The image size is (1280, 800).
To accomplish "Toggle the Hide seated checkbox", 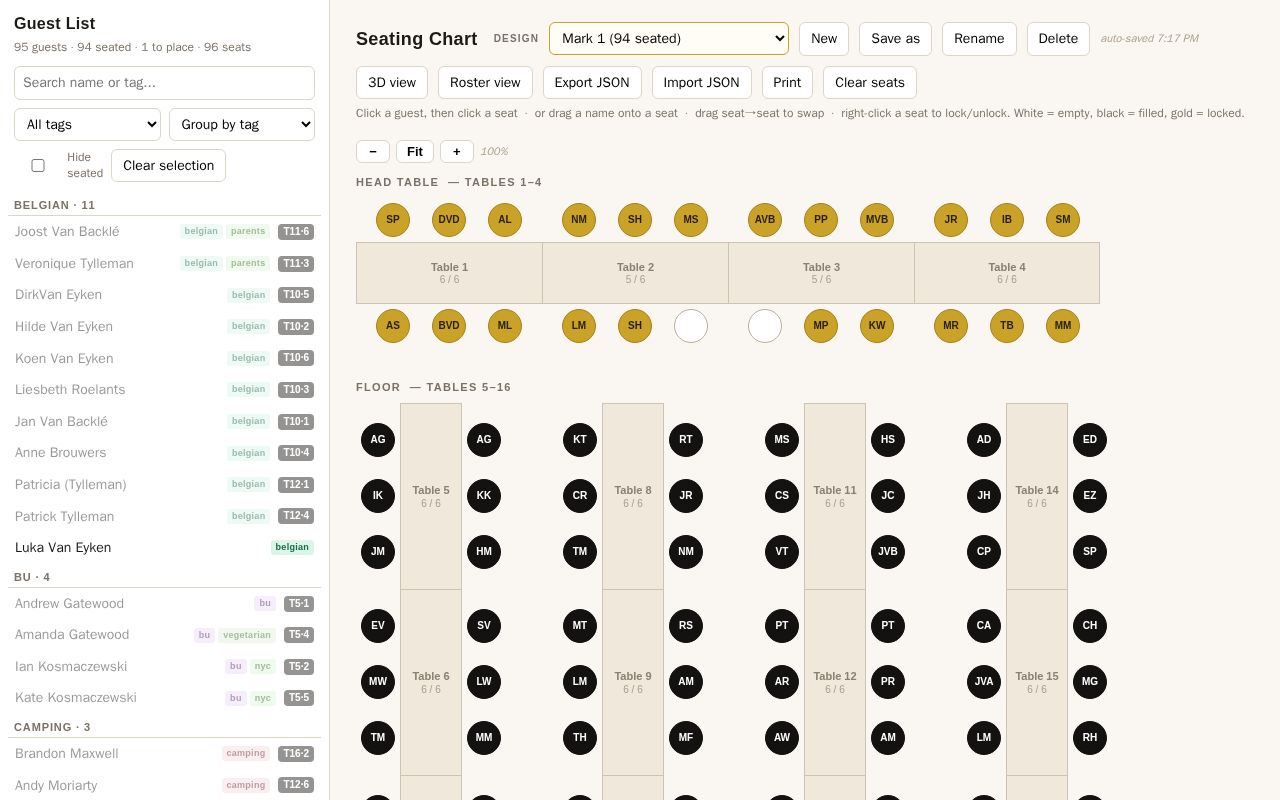I will tap(38, 165).
